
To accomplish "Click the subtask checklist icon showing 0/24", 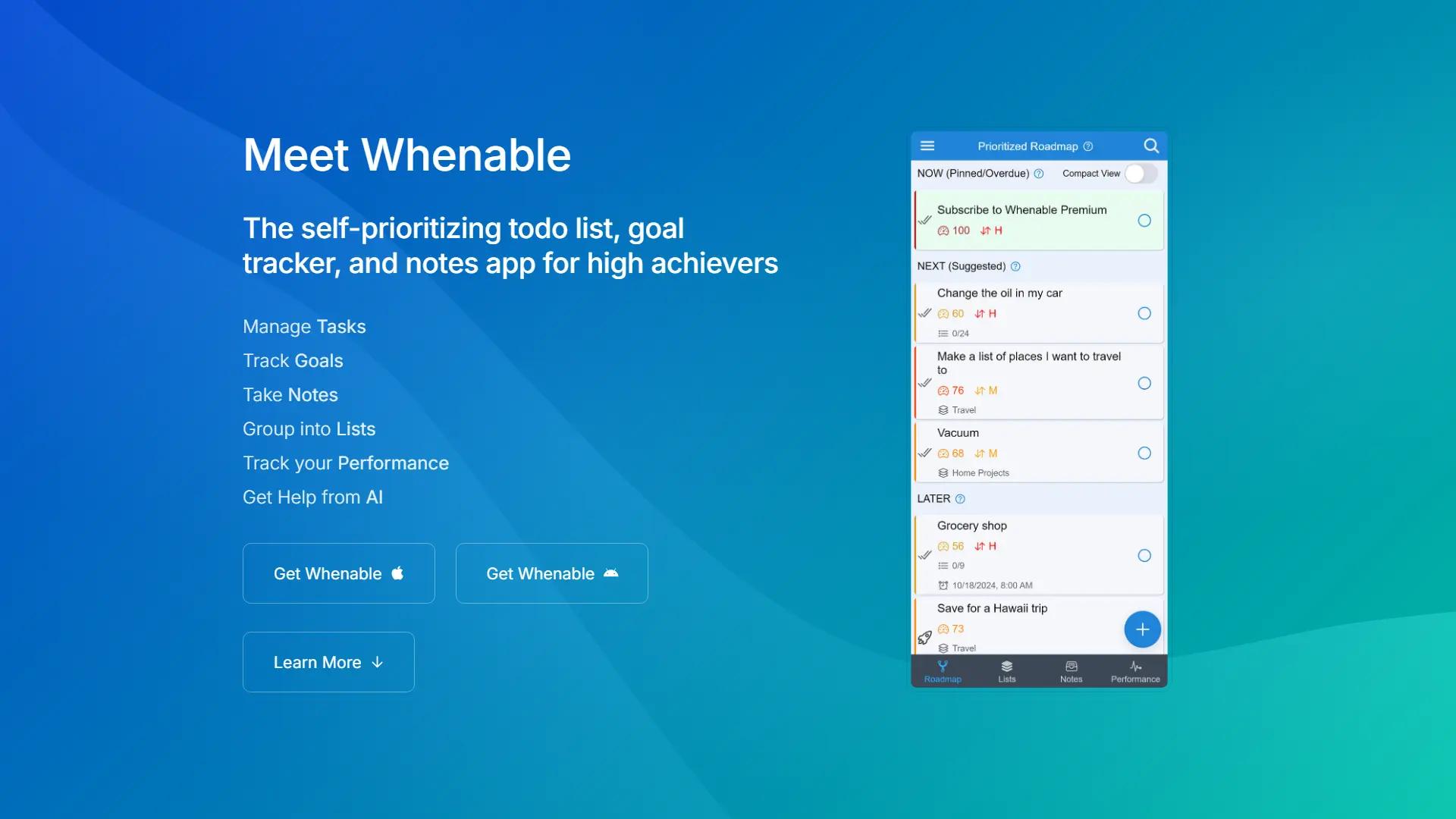I will 943,334.
